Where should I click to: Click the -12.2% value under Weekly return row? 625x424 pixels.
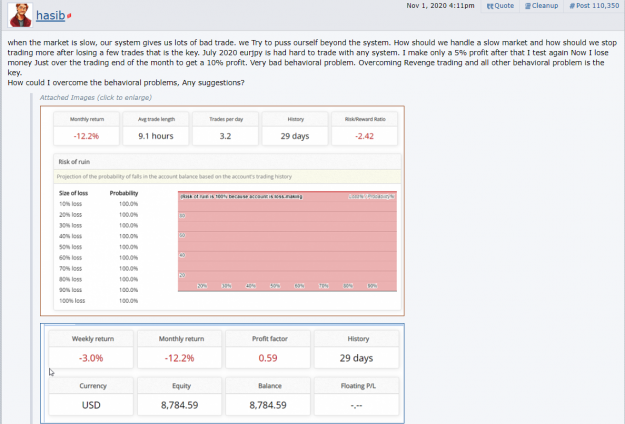coord(179,358)
